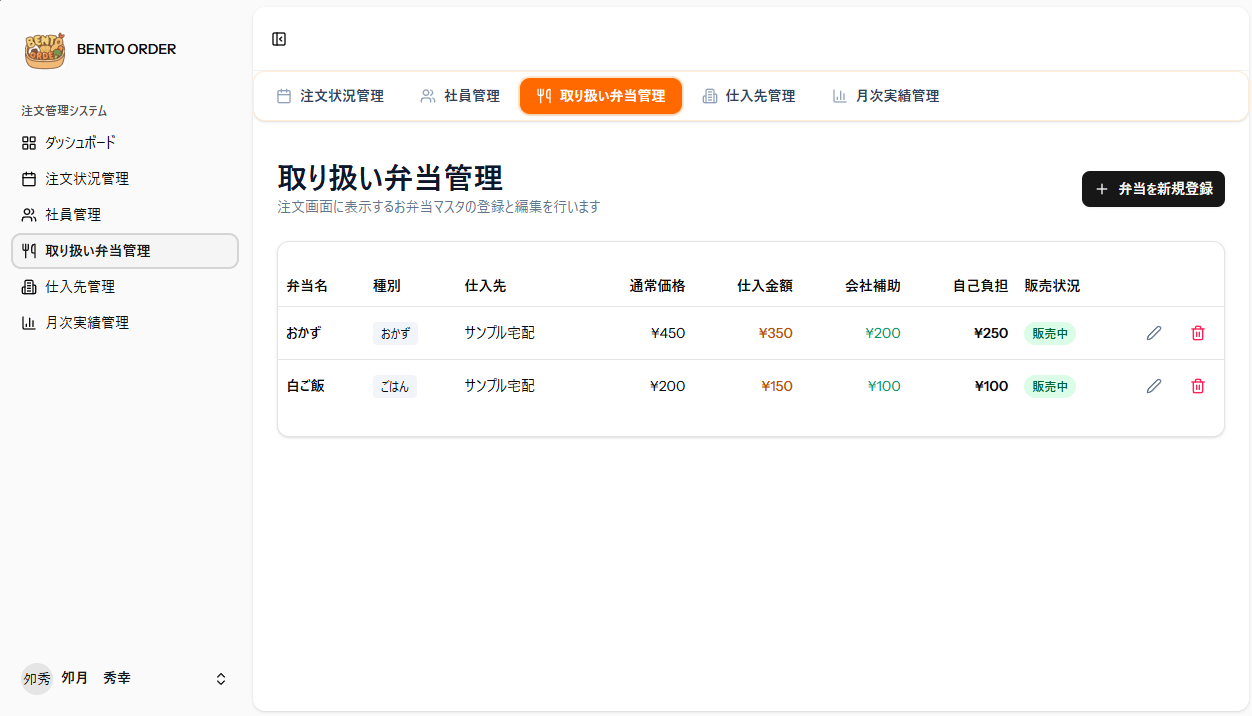Click the 卯秀 user avatar

[x=37, y=678]
